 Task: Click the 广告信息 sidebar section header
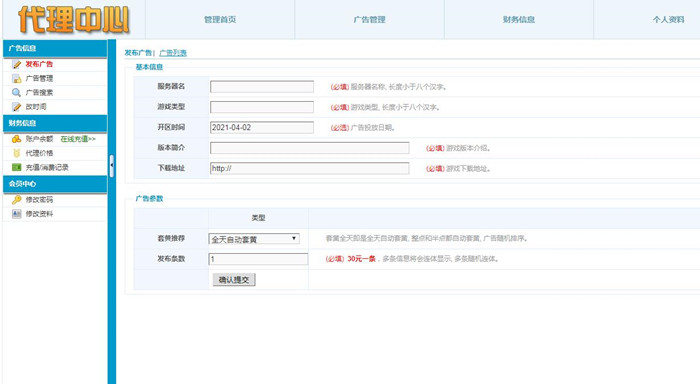[x=55, y=48]
